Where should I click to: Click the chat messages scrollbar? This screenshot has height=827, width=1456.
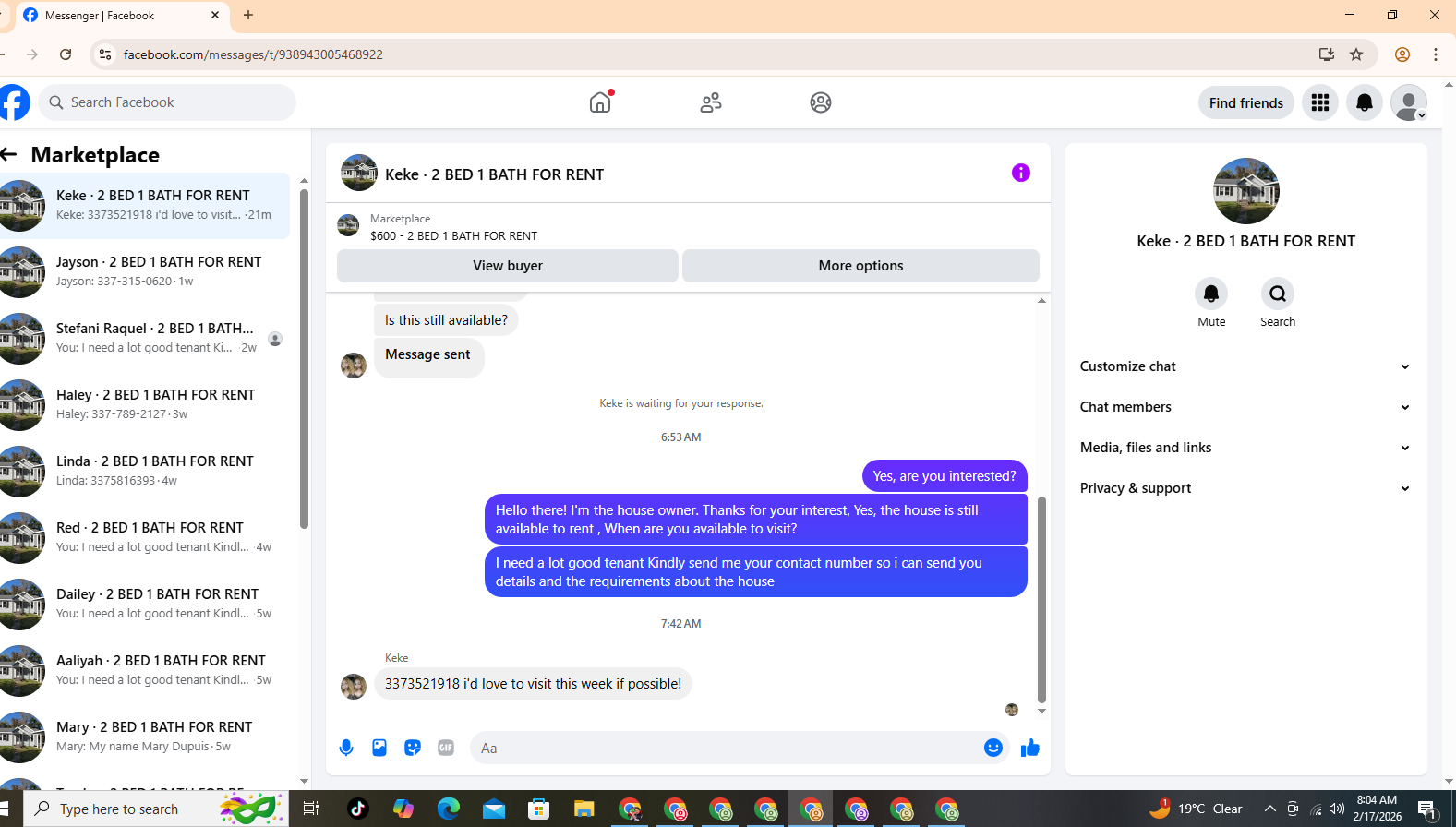1041,600
